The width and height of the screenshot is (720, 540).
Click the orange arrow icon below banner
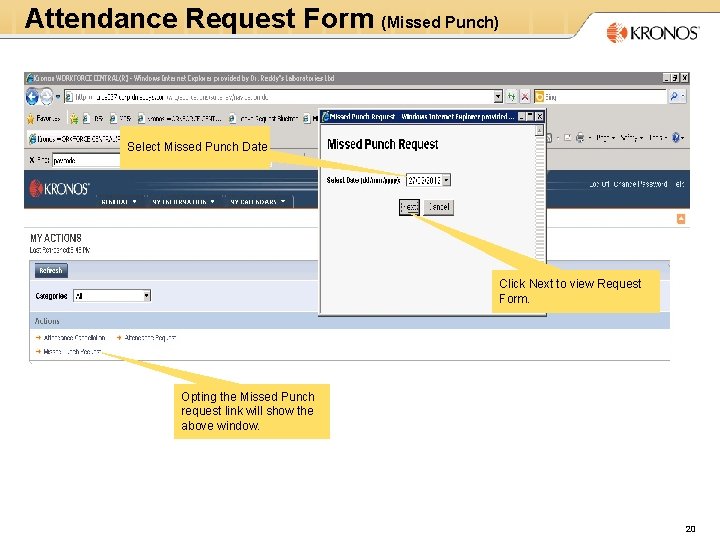(681, 219)
